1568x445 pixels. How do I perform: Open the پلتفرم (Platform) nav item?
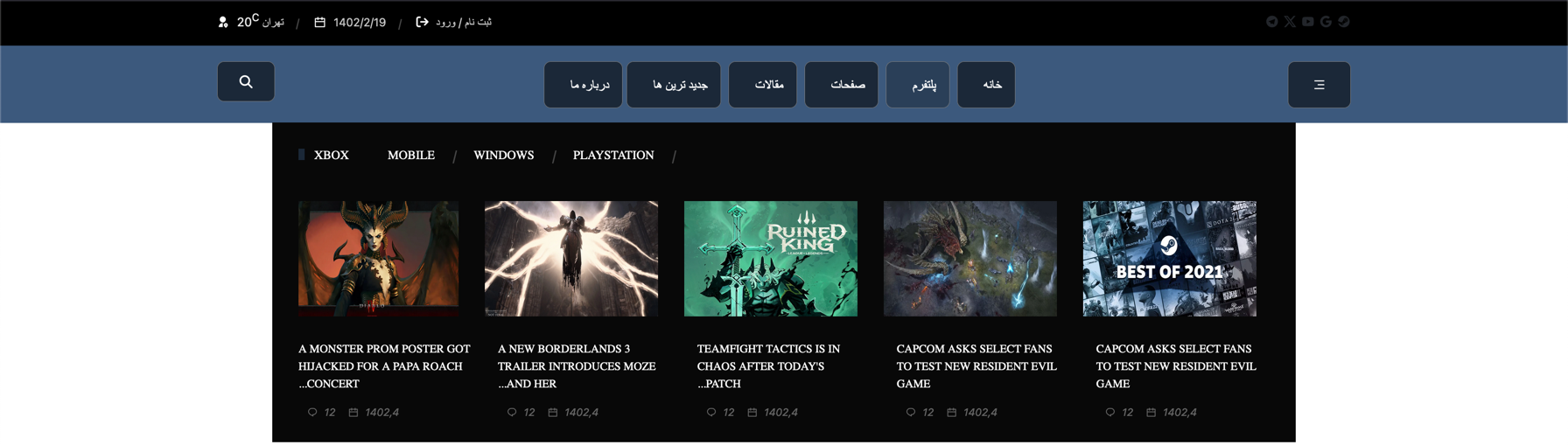pos(918,85)
